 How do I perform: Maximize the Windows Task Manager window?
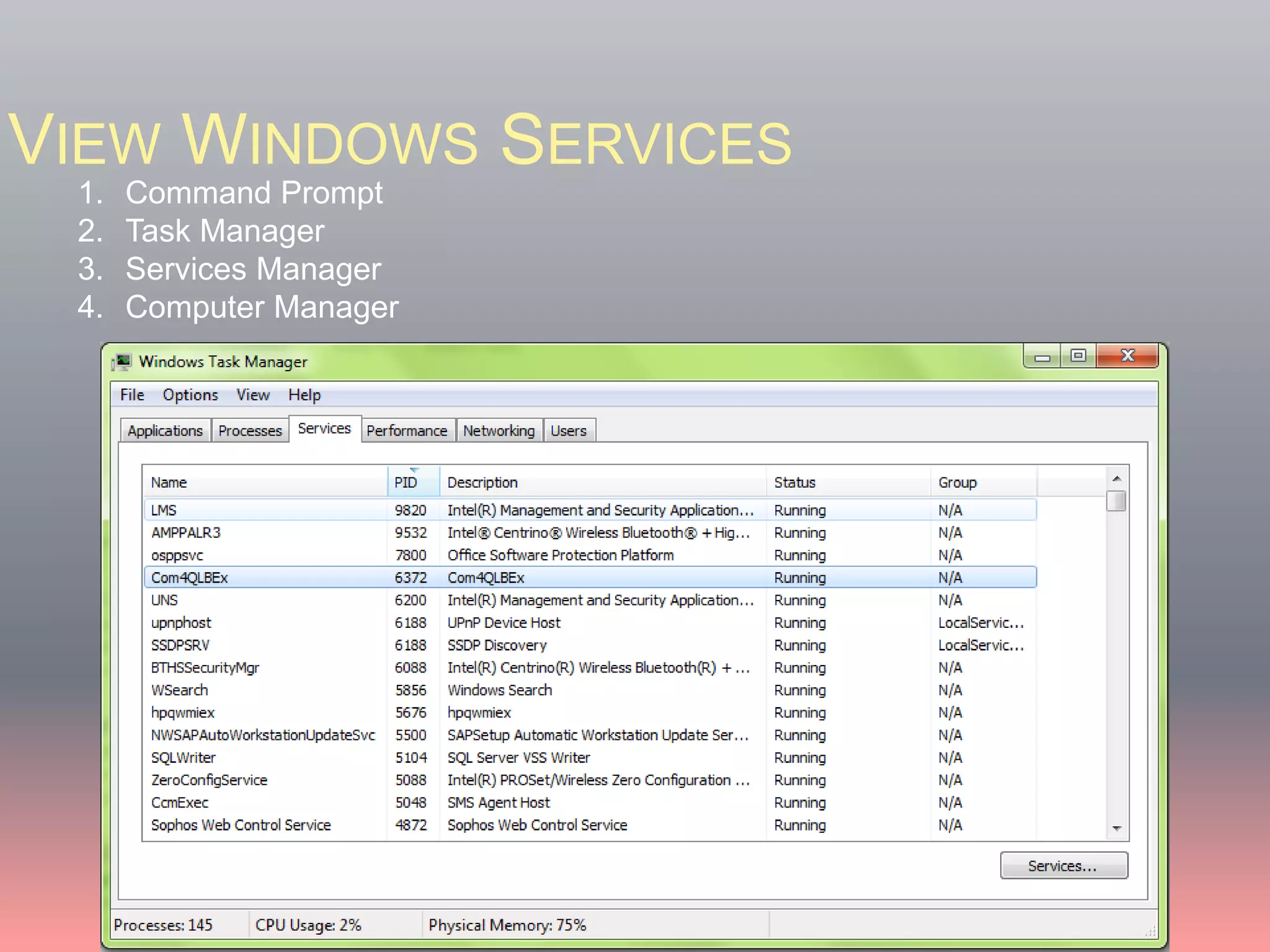pyautogui.click(x=1078, y=356)
